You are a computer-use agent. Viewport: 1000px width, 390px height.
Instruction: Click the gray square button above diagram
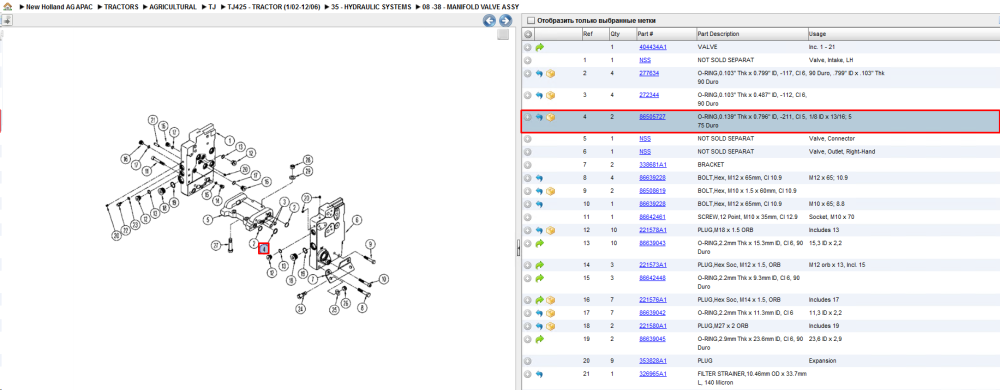point(503,34)
